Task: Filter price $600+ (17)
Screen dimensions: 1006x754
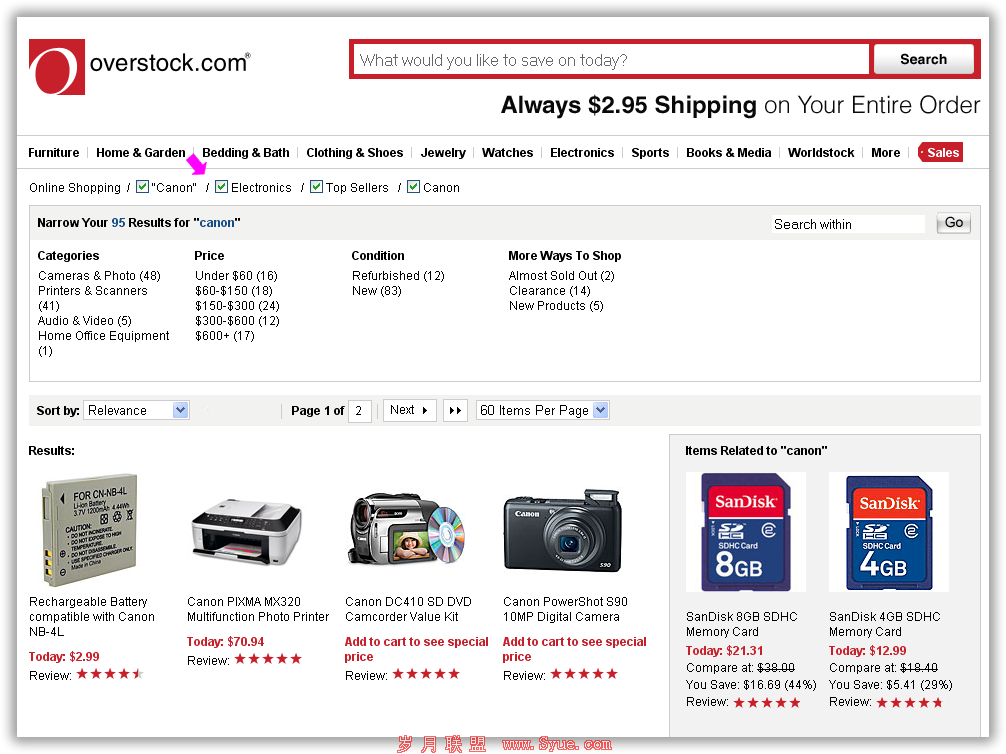Action: (x=225, y=336)
